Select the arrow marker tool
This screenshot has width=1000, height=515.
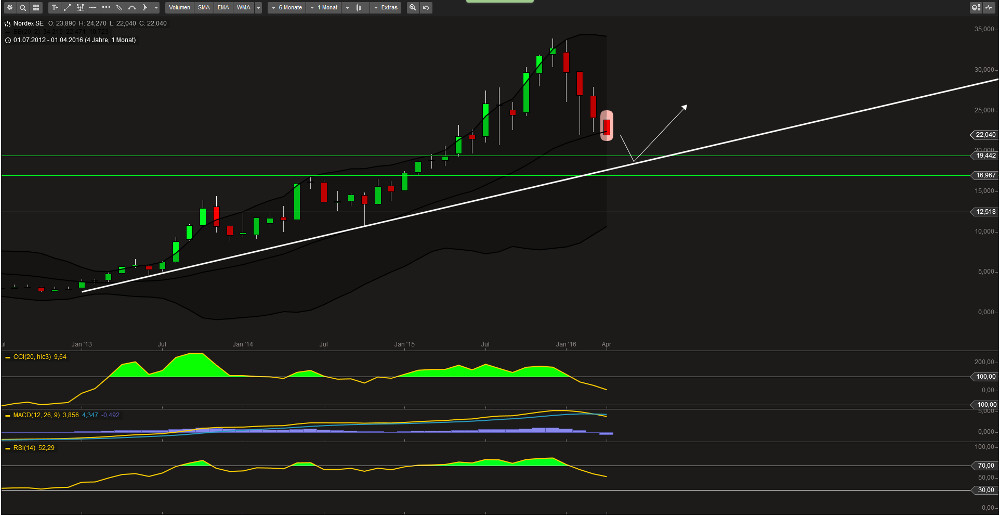145,8
